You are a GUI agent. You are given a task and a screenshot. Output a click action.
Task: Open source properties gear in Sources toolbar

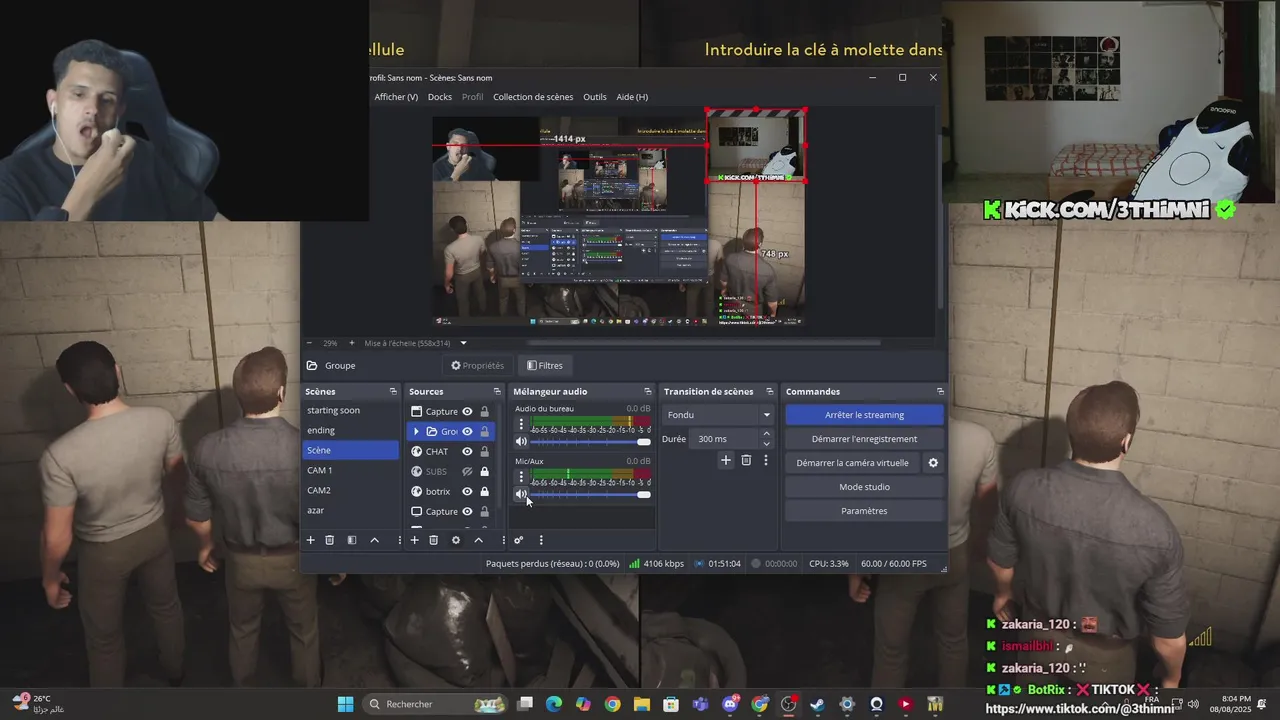455,540
